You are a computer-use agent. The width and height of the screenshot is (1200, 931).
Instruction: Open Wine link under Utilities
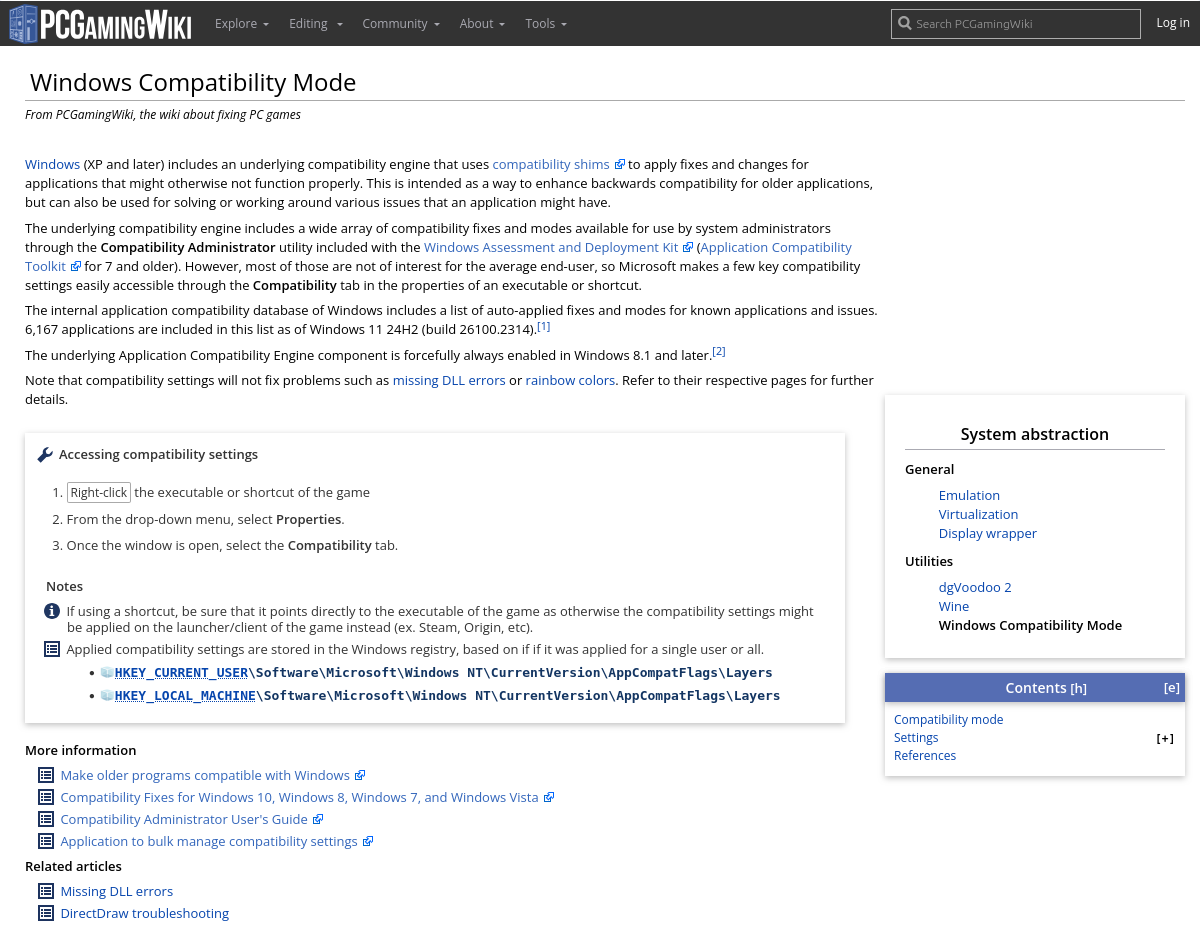click(x=954, y=606)
